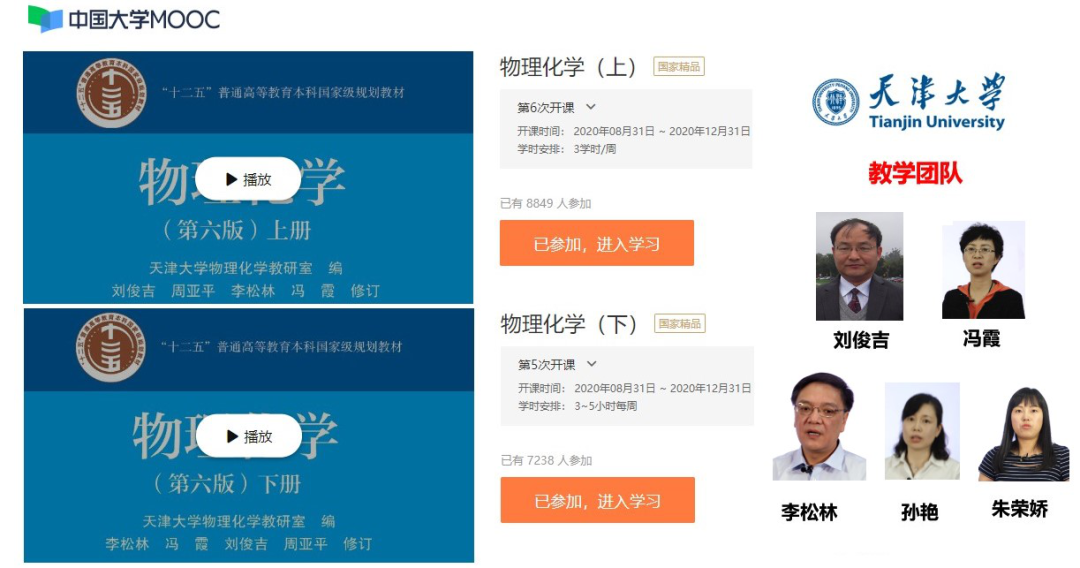
Task: Click the 国家精品 badge beside 物理化学（下）
Action: click(679, 324)
